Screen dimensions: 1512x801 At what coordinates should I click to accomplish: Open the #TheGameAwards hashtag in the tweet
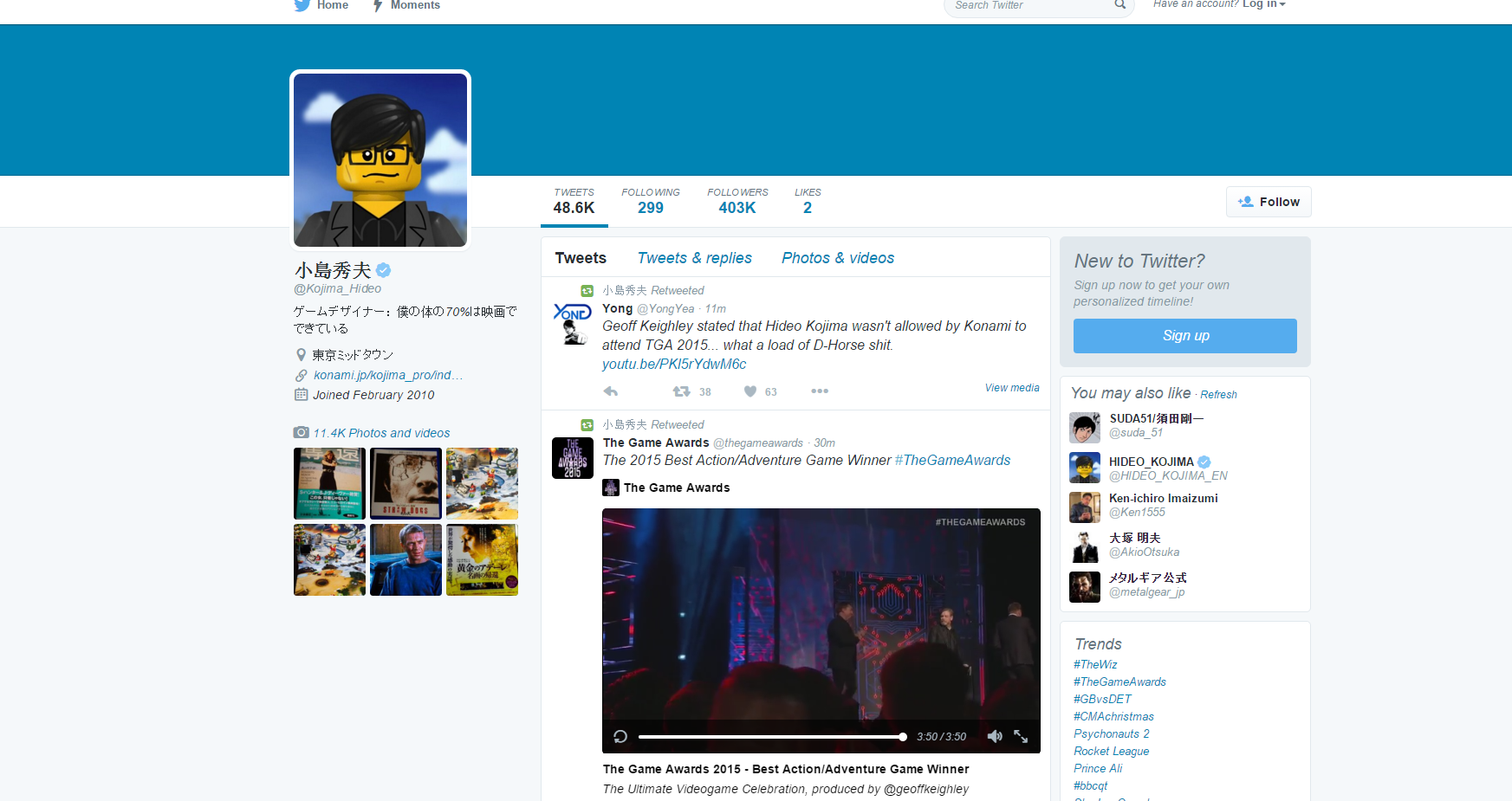(952, 461)
